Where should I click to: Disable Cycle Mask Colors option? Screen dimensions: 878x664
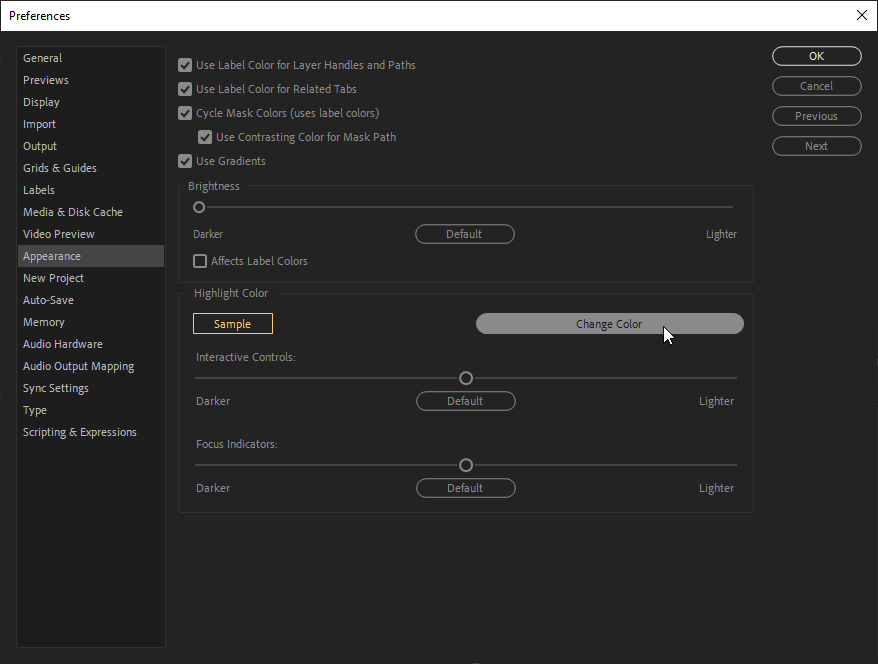tap(185, 113)
